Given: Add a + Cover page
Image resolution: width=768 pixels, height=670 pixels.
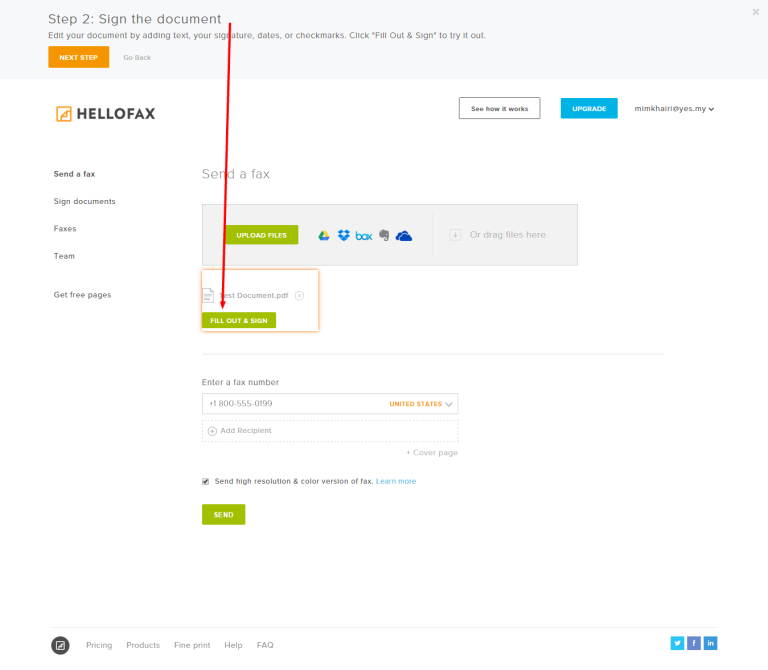Looking at the screenshot, I should (x=432, y=453).
